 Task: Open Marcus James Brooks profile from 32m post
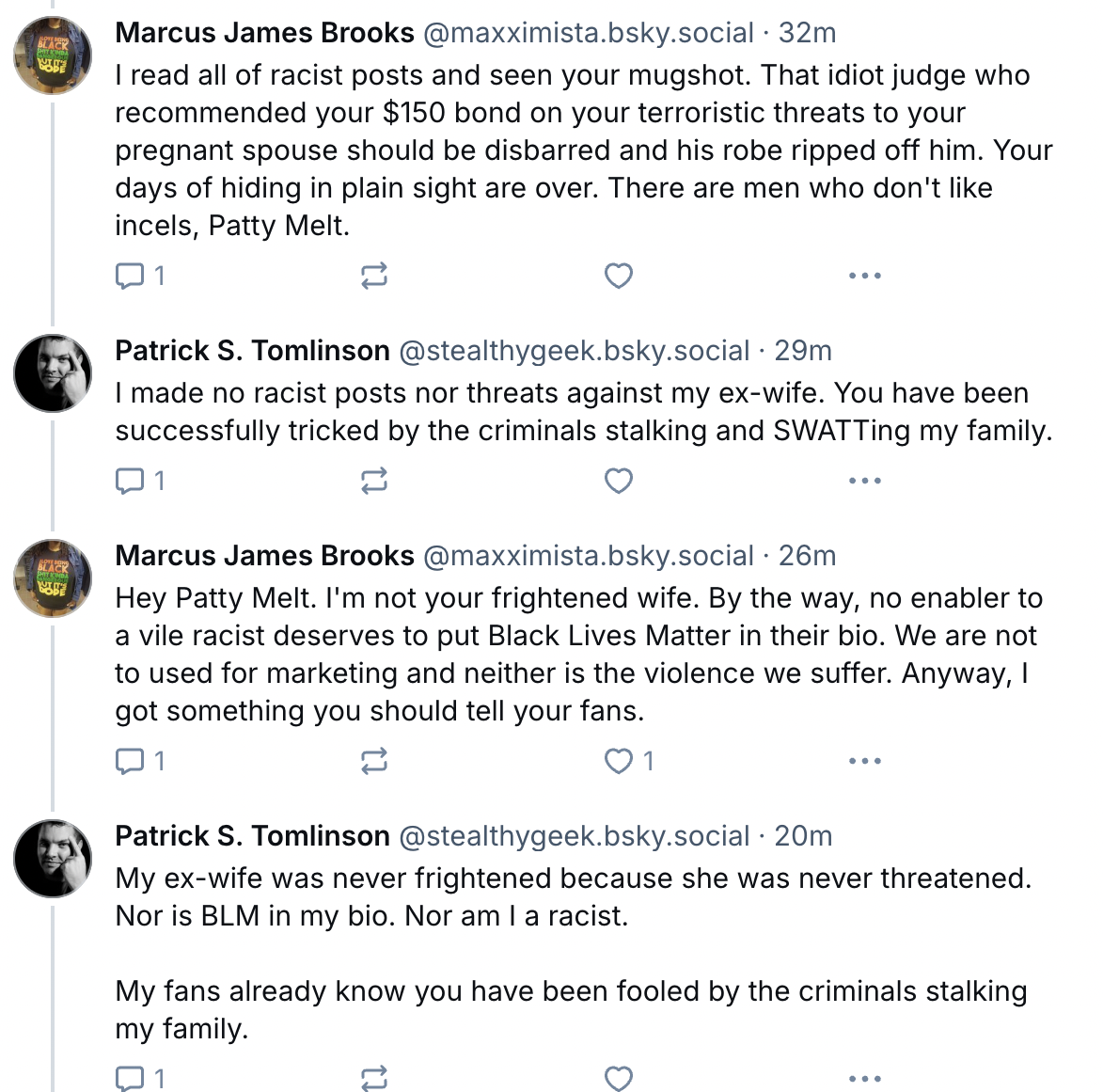(x=264, y=33)
